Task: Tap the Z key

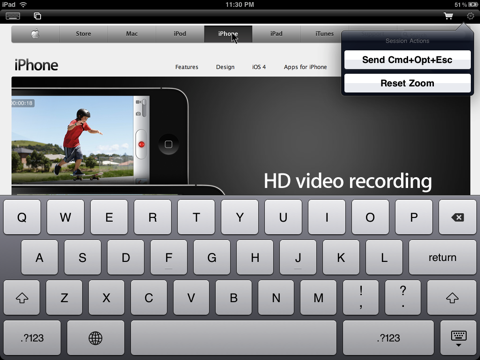Action: coord(64,298)
